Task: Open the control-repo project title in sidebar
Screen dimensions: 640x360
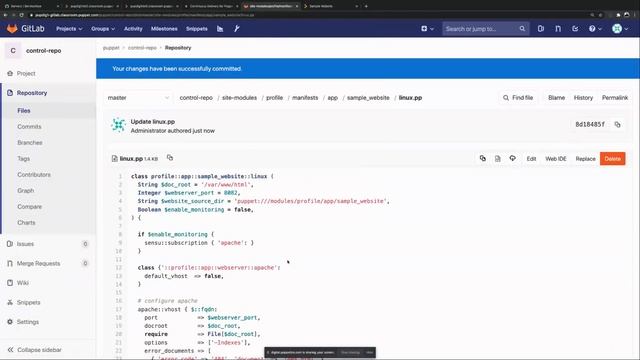Action: coord(43,51)
